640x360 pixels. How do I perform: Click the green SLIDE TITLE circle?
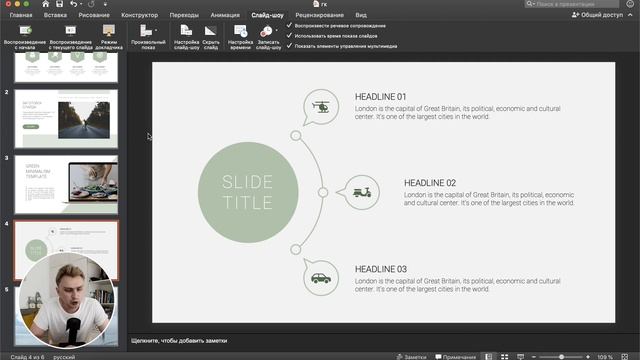pos(248,192)
